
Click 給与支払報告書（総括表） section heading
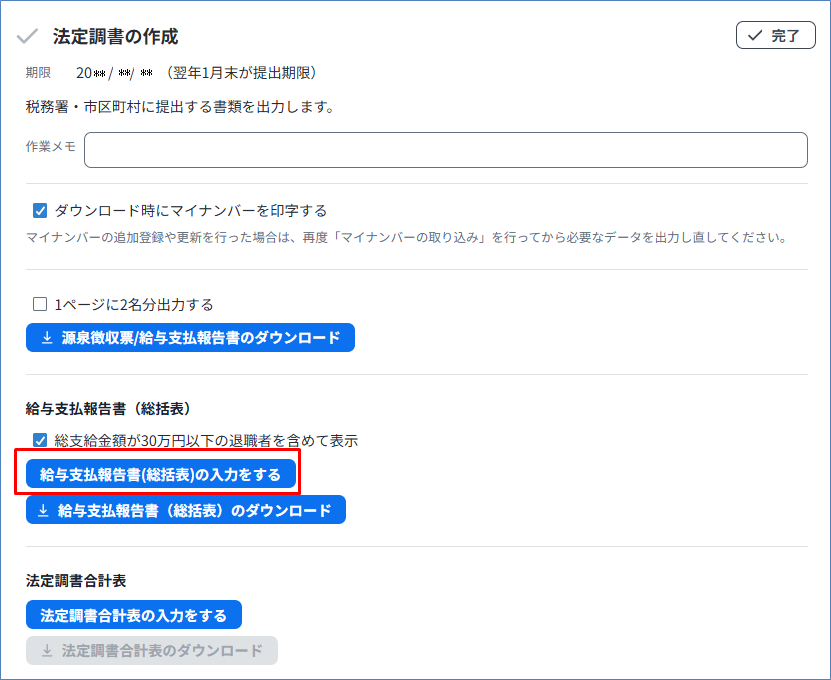(x=108, y=408)
